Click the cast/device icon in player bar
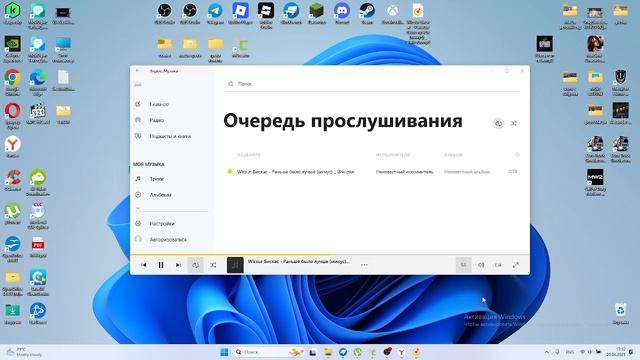Image resolution: width=640 pixels, height=360 pixels. tap(498, 265)
